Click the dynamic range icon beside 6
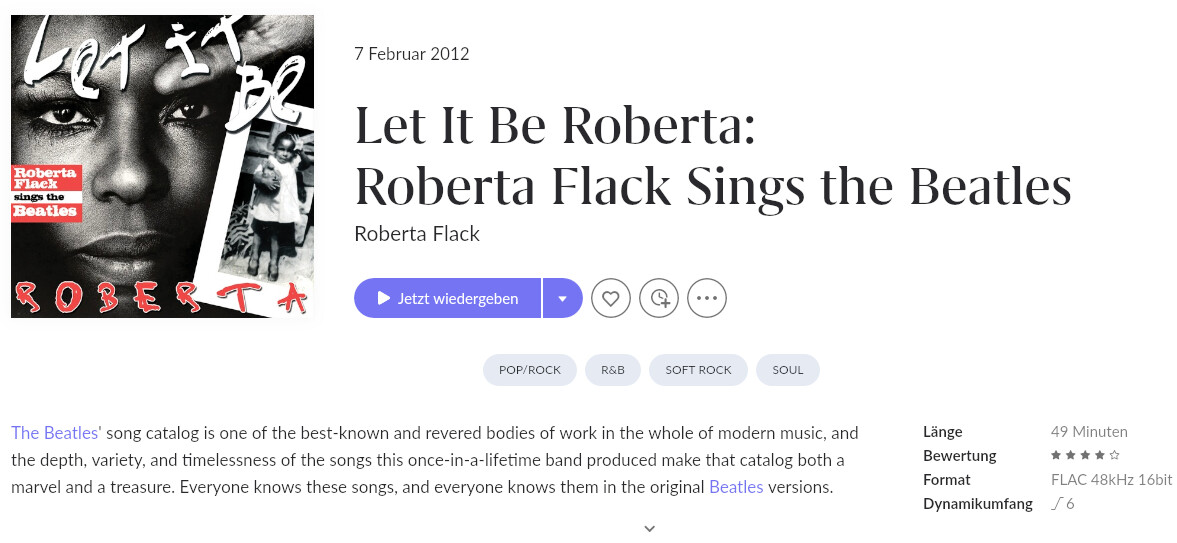The height and width of the screenshot is (543, 1177). (1057, 503)
